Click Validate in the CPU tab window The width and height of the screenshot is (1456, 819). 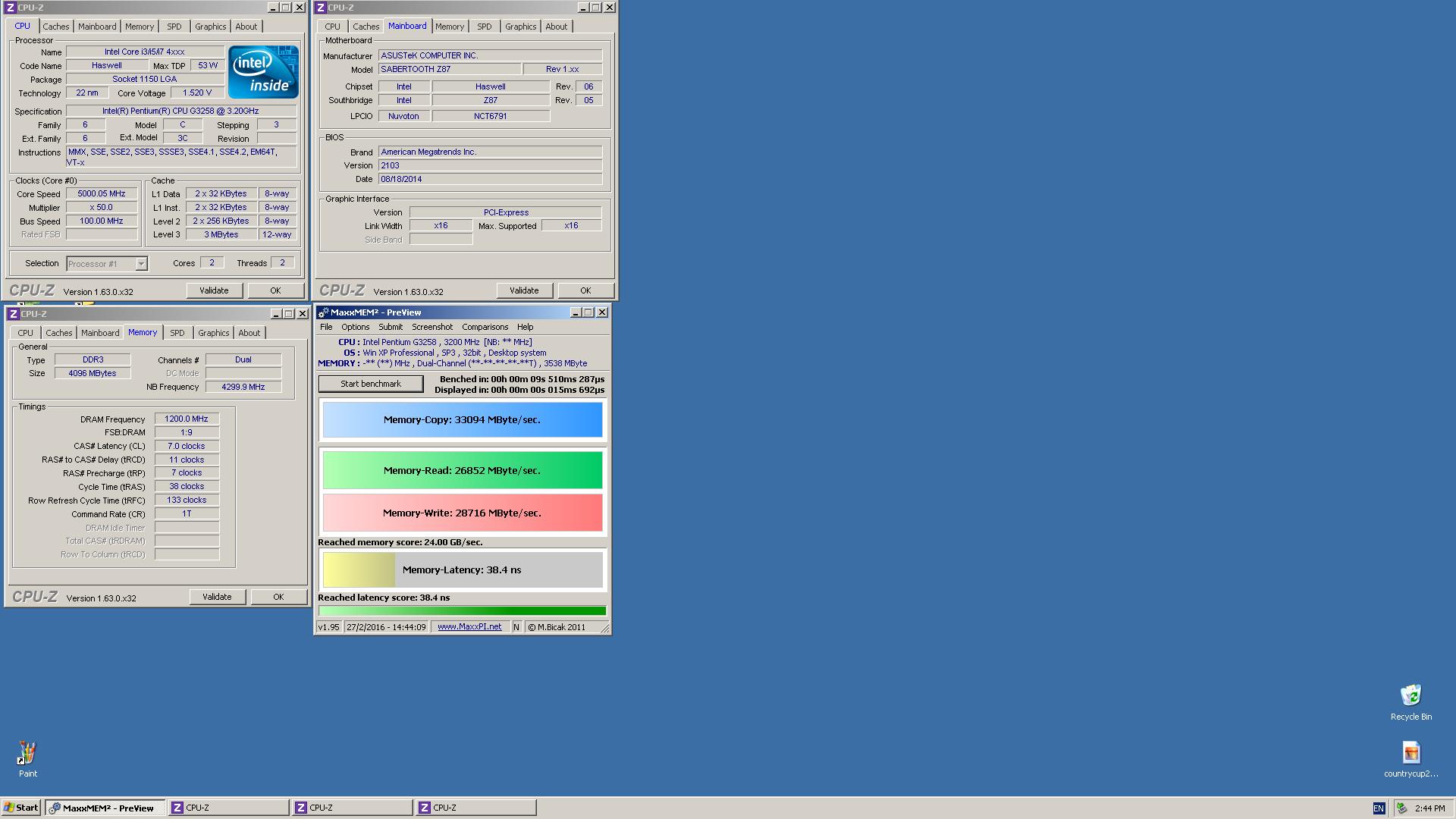[214, 290]
